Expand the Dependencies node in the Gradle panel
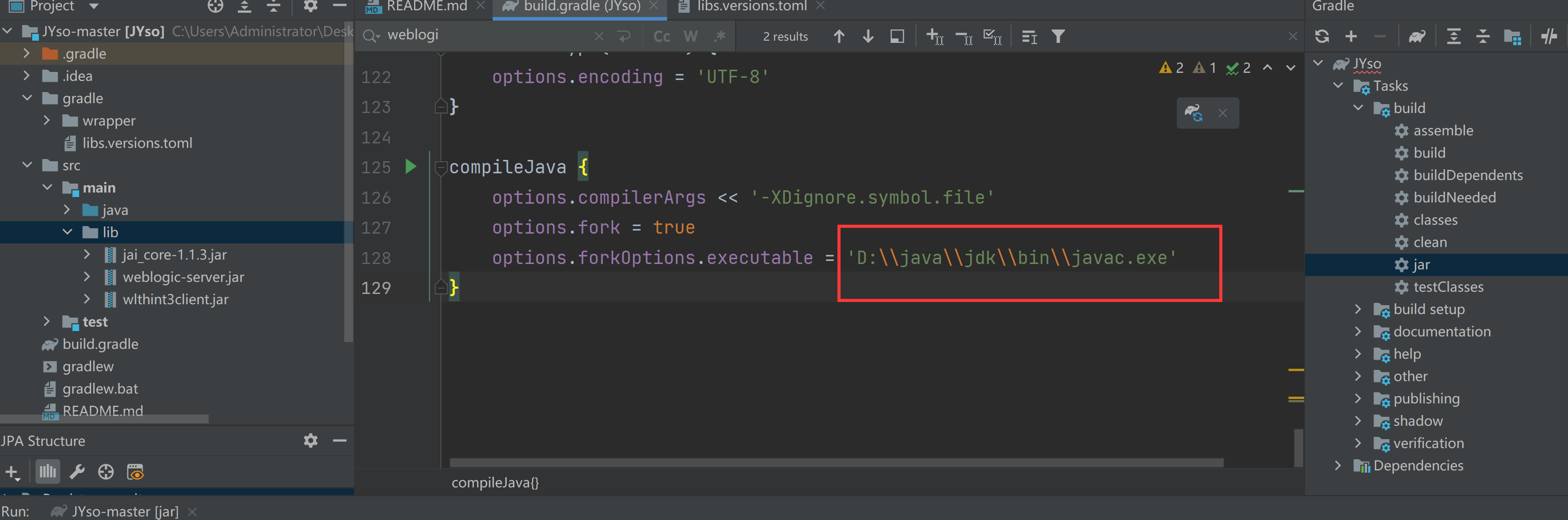 coord(1338,465)
